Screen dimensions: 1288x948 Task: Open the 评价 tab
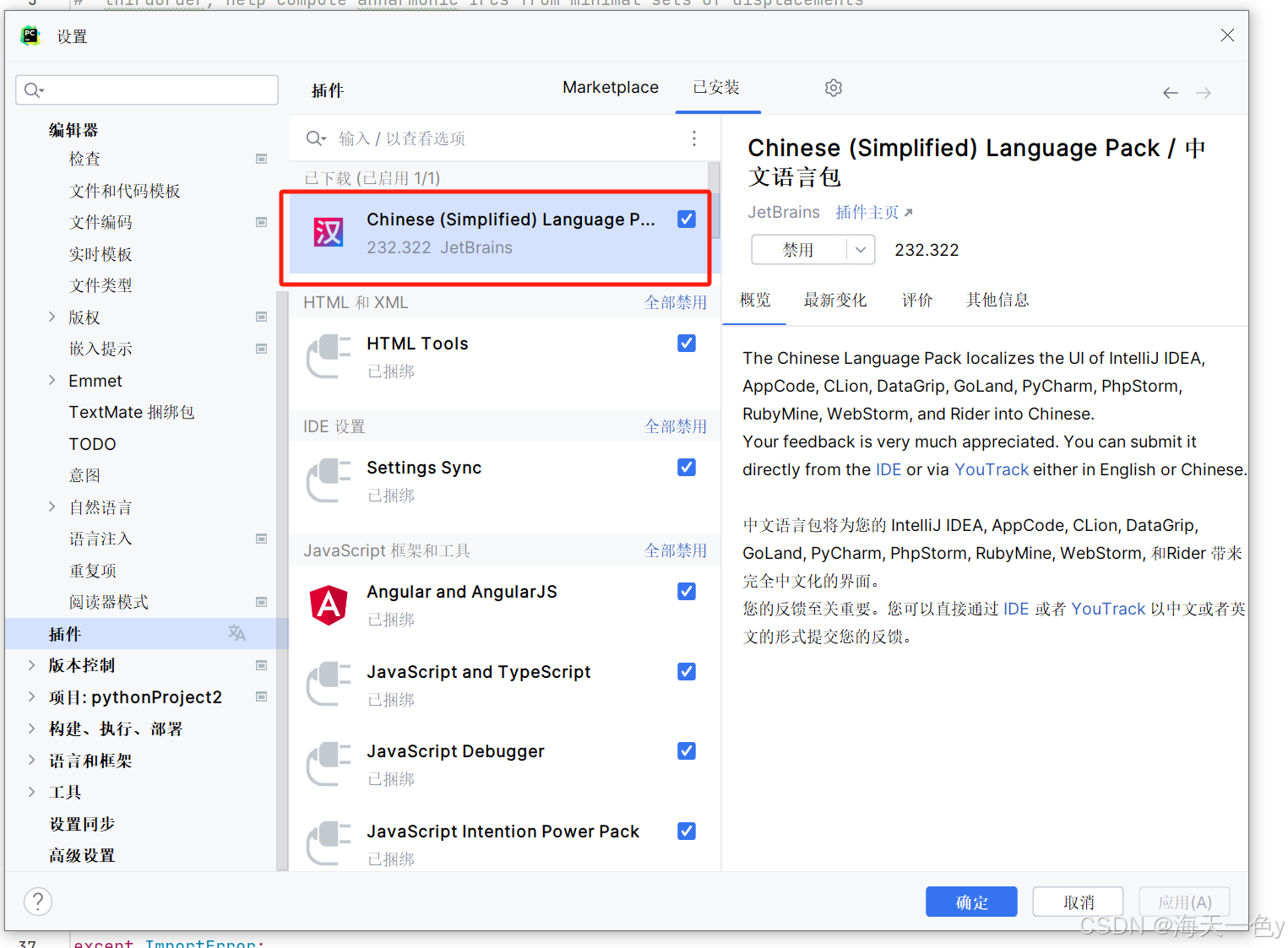(917, 300)
